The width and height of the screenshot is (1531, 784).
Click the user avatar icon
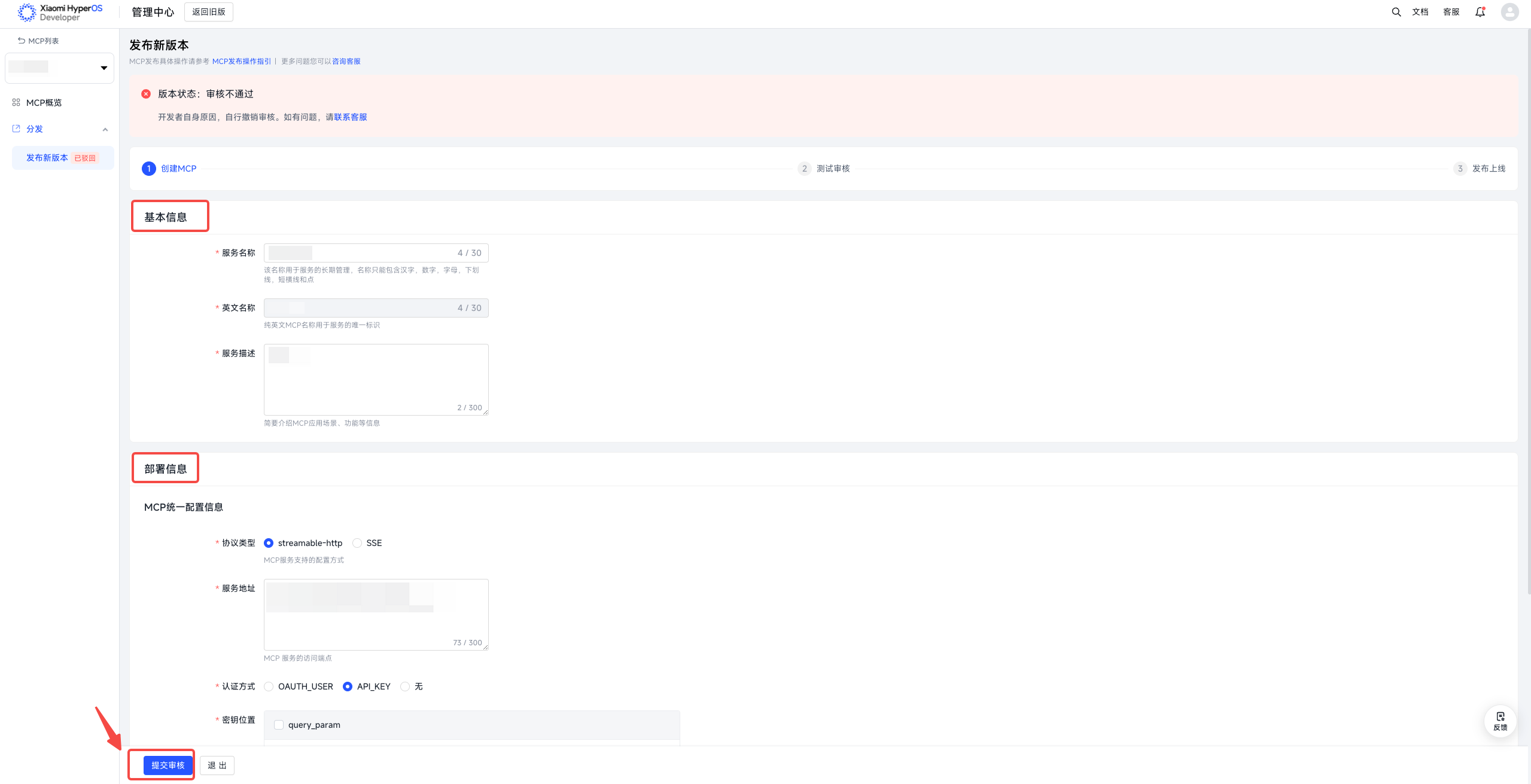click(1509, 12)
